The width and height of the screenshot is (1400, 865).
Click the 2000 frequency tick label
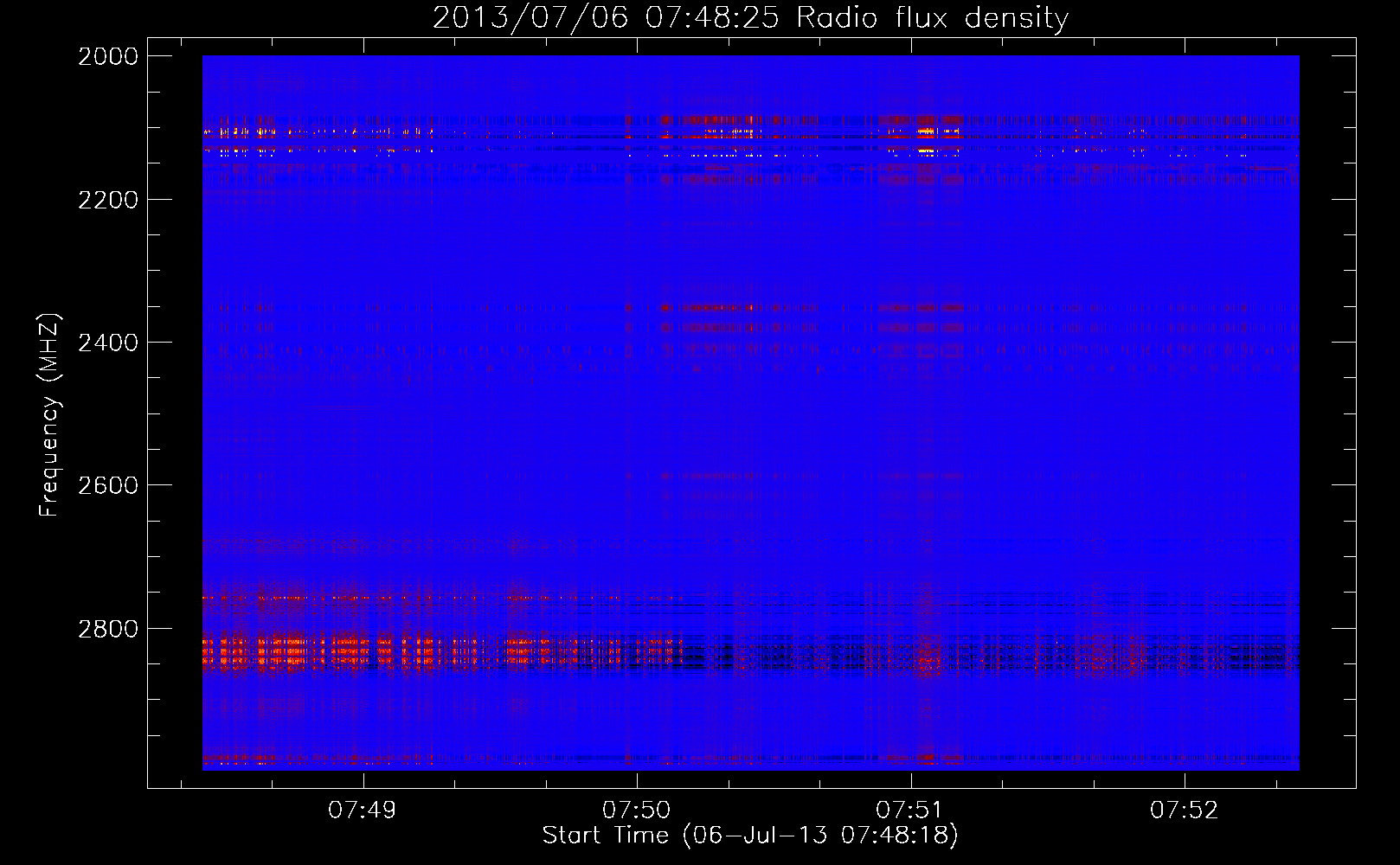(108, 56)
